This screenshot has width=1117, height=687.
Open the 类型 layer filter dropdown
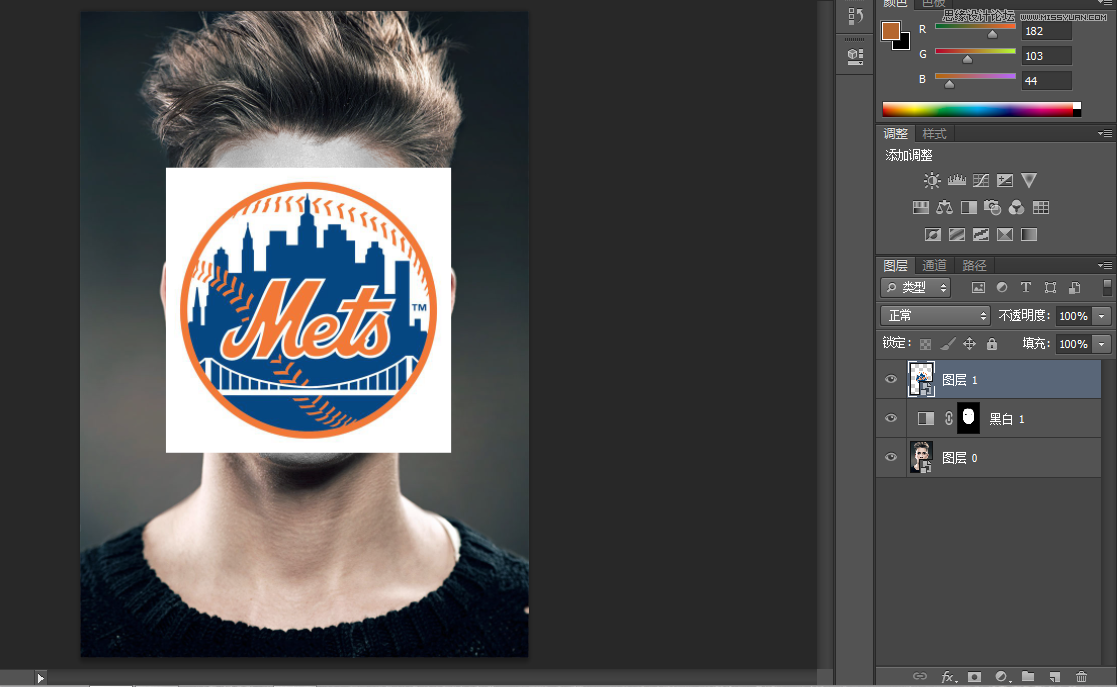[915, 287]
